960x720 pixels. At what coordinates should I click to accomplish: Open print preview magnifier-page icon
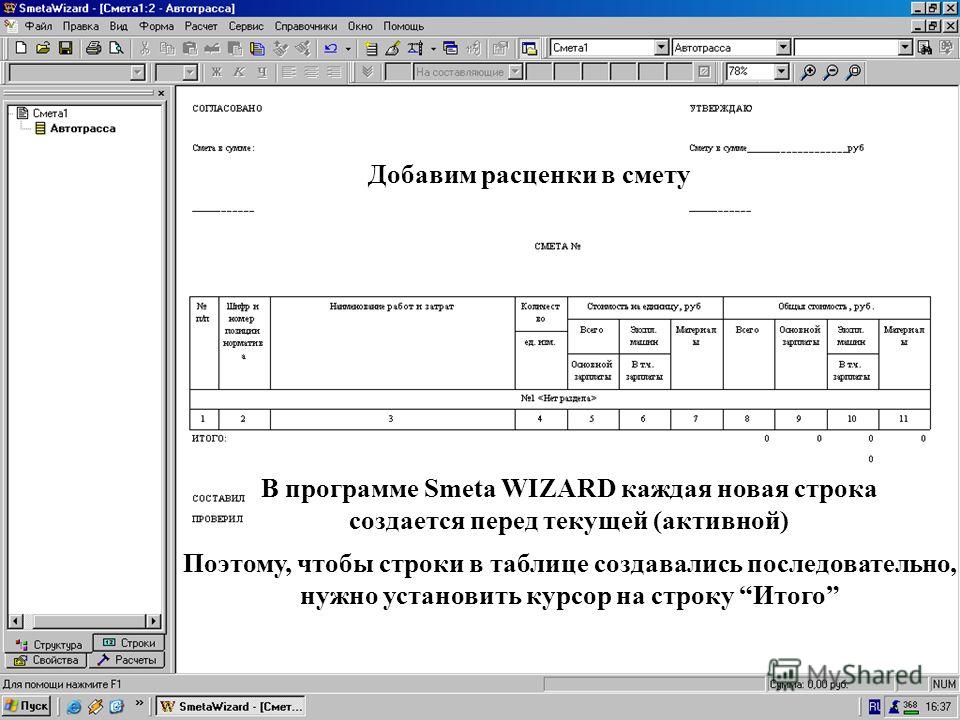pos(116,48)
